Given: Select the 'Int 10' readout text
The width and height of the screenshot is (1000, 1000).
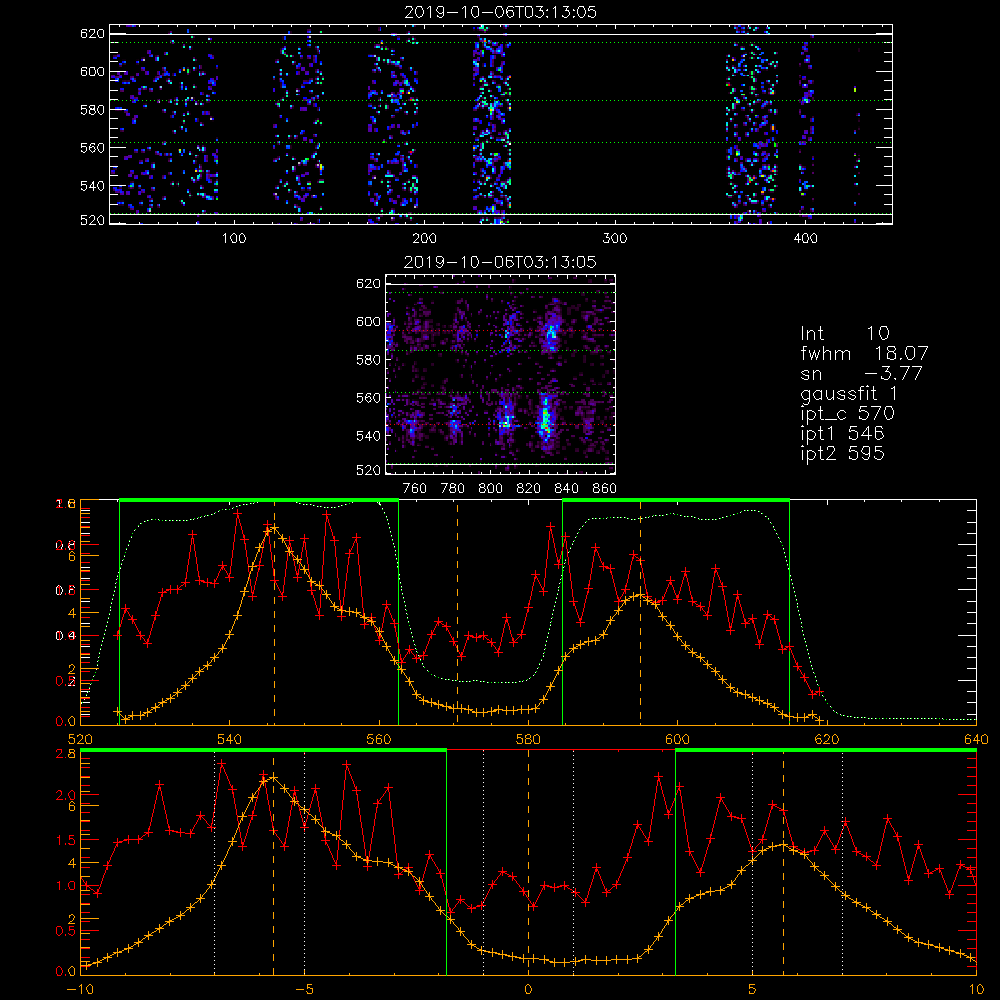Looking at the screenshot, I should coord(844,333).
